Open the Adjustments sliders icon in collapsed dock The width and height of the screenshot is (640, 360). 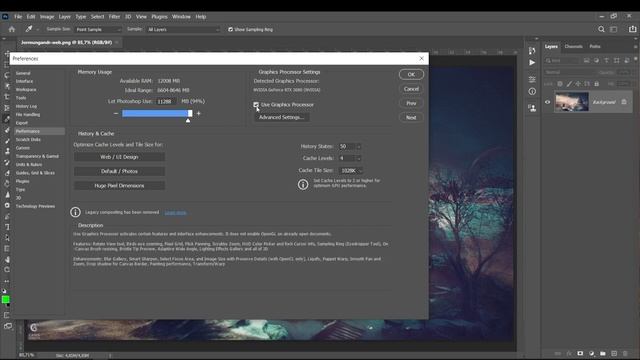tap(532, 79)
